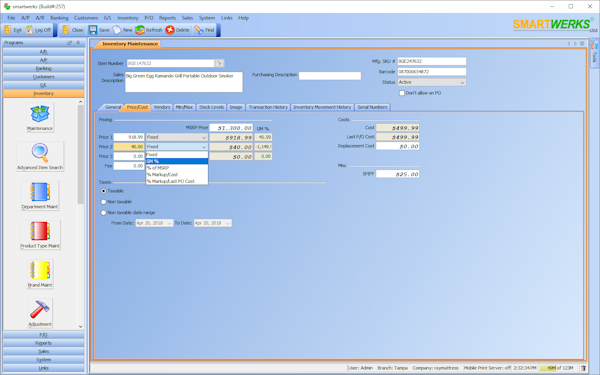Choose % of MSRP in dropdown list
Screen dimensions: 600x375
pyautogui.click(x=177, y=168)
